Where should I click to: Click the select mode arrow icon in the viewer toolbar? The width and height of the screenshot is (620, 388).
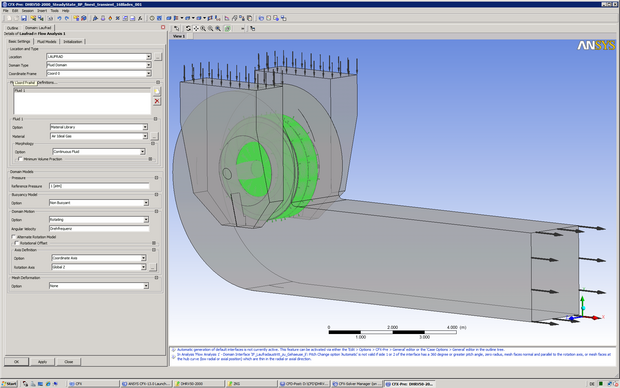[176, 28]
